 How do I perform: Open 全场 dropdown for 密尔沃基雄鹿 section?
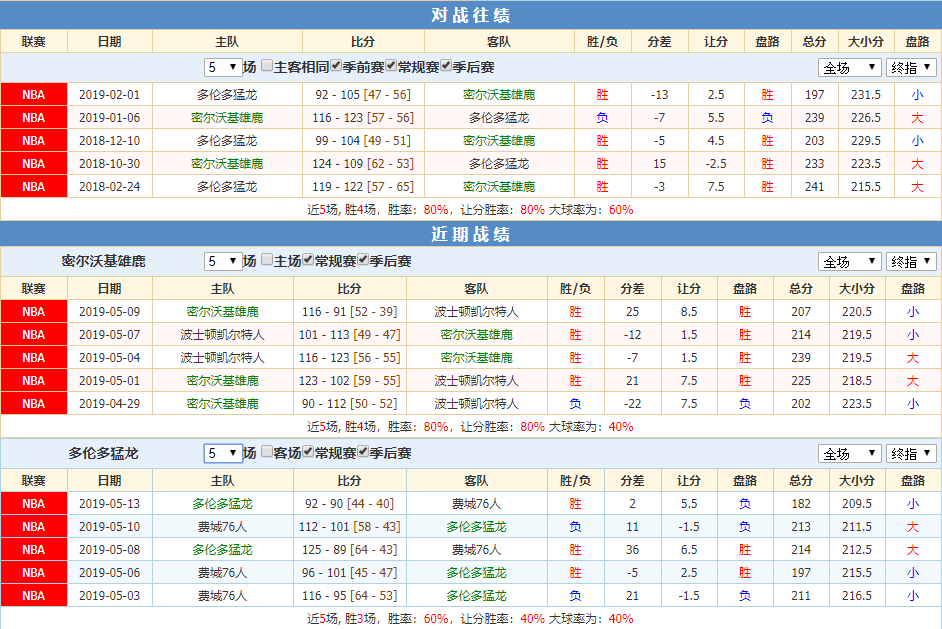tap(849, 261)
